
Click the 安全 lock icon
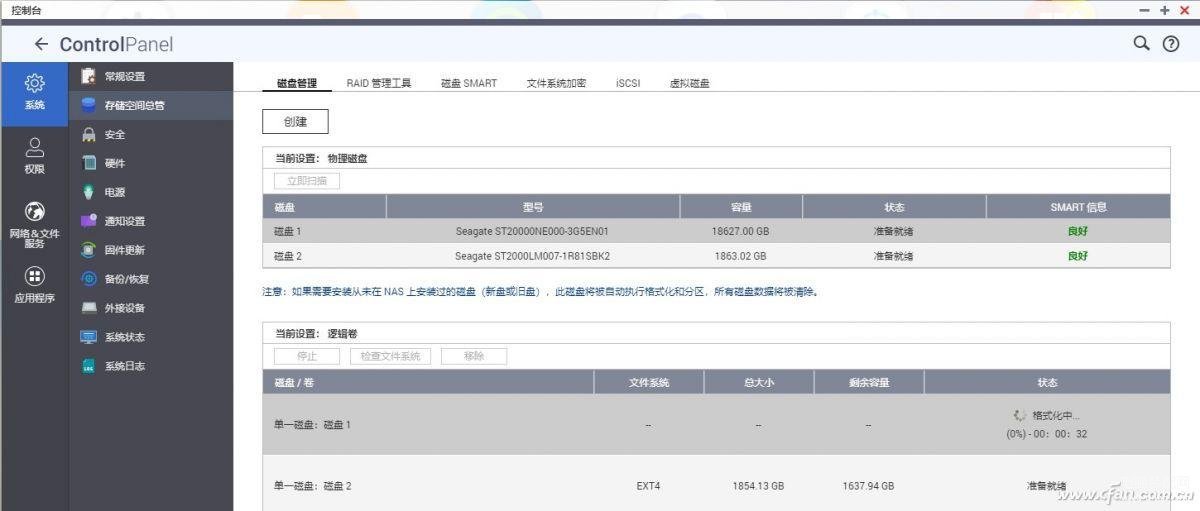point(88,134)
